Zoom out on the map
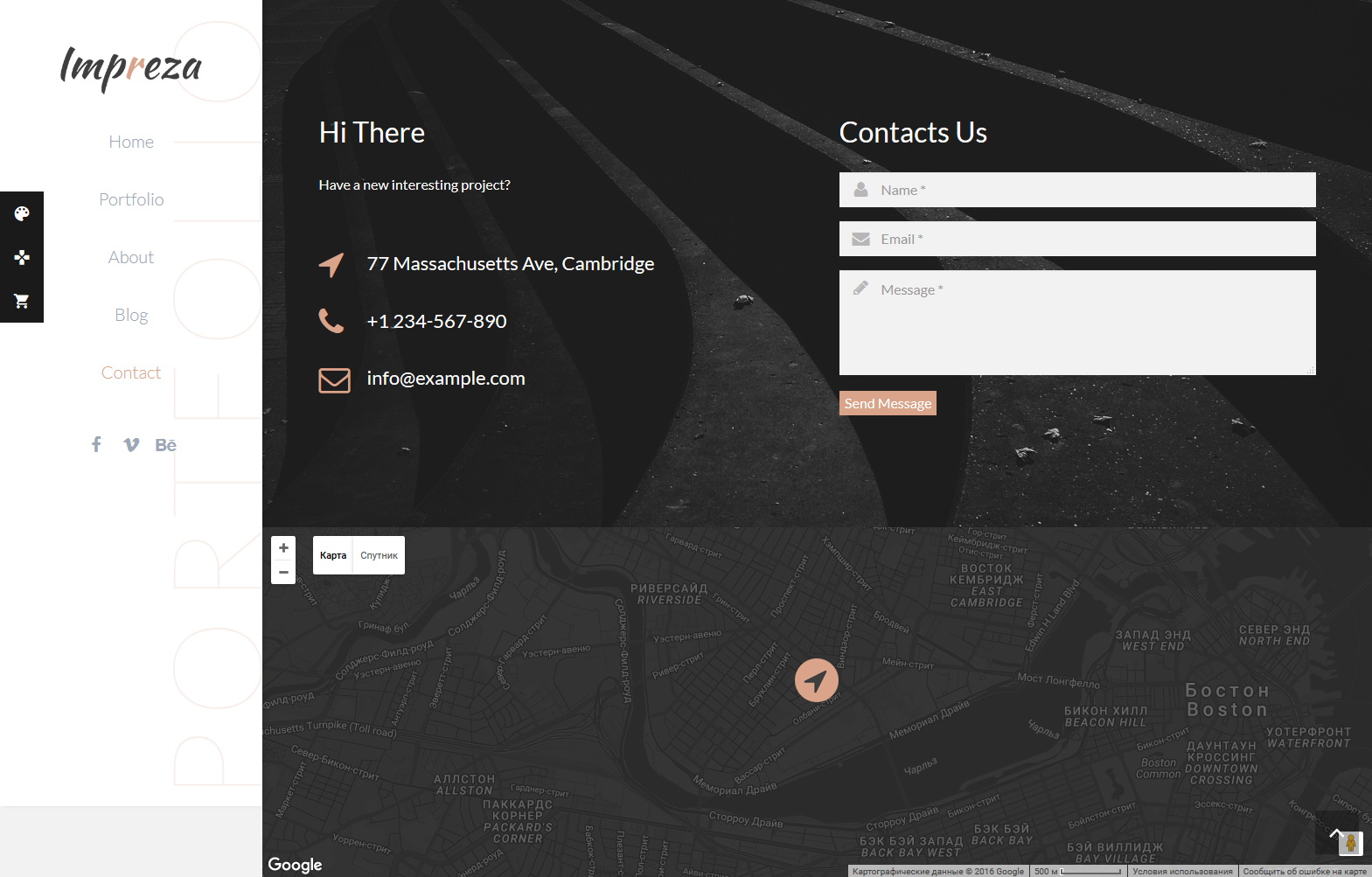The image size is (1372, 877). [283, 573]
